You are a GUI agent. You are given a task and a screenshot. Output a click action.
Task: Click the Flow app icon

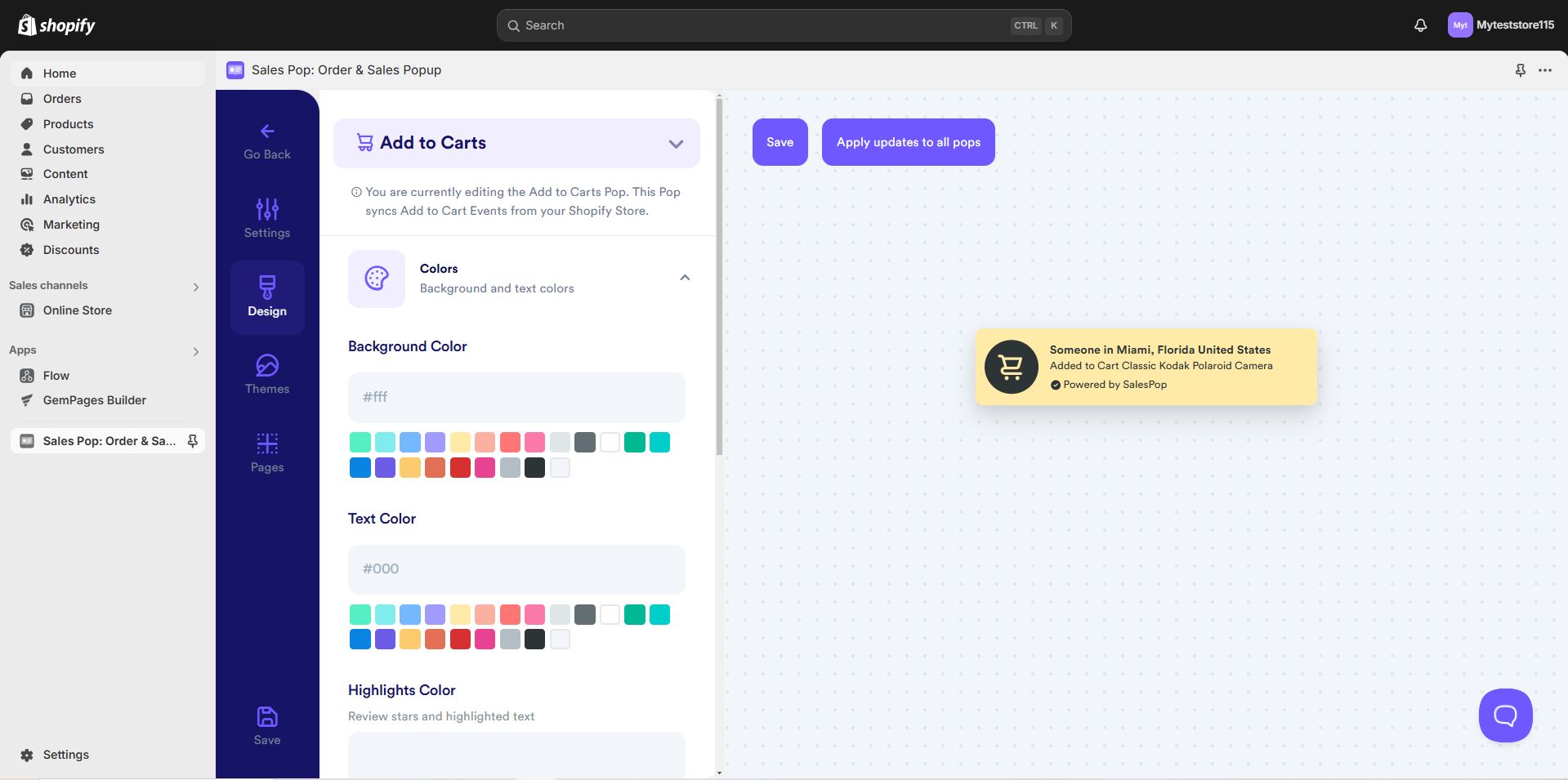point(27,376)
